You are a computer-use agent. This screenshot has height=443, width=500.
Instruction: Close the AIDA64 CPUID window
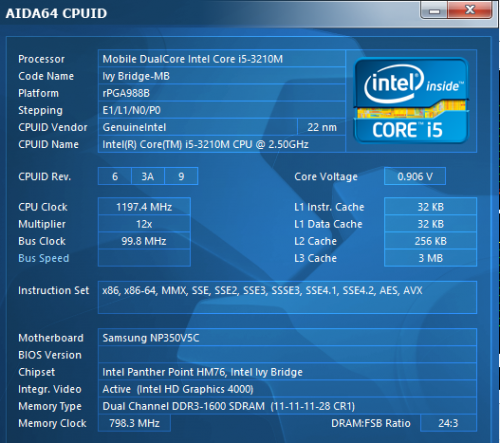(470, 10)
